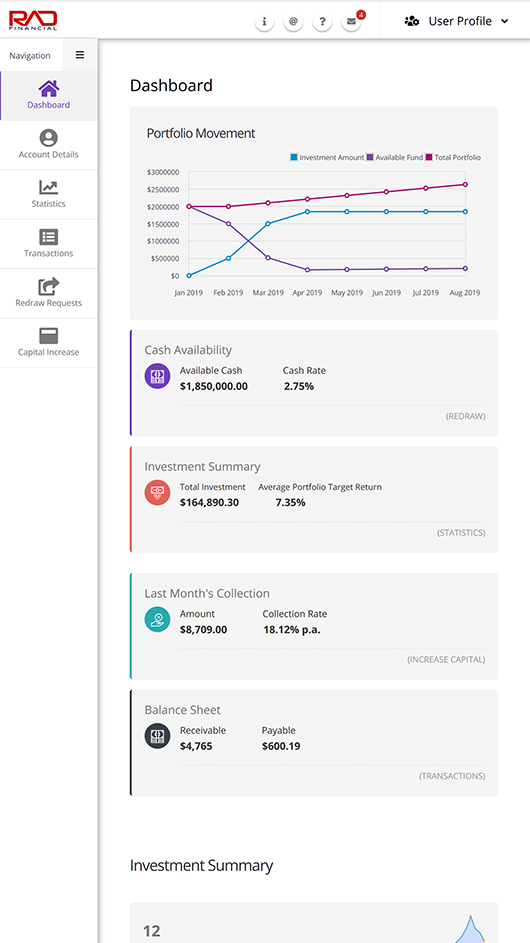
Task: Click the red Investment Summary icon
Action: tap(157, 493)
